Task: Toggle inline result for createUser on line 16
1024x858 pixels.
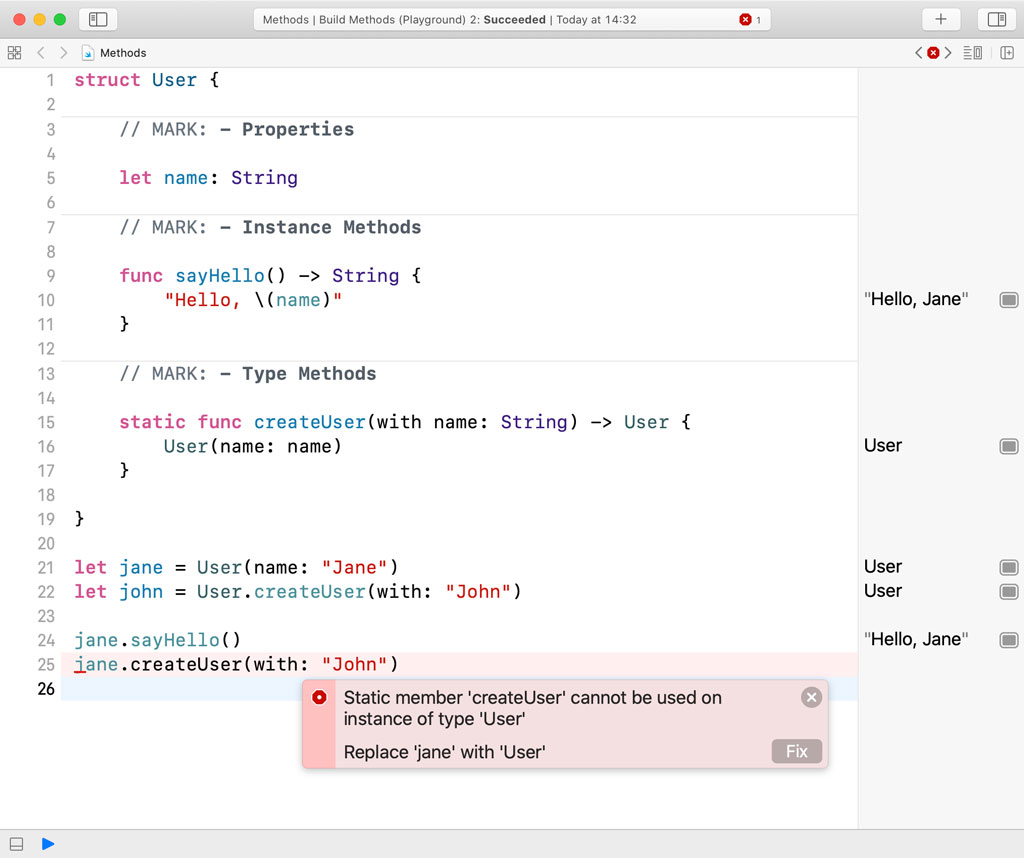Action: click(x=1008, y=446)
